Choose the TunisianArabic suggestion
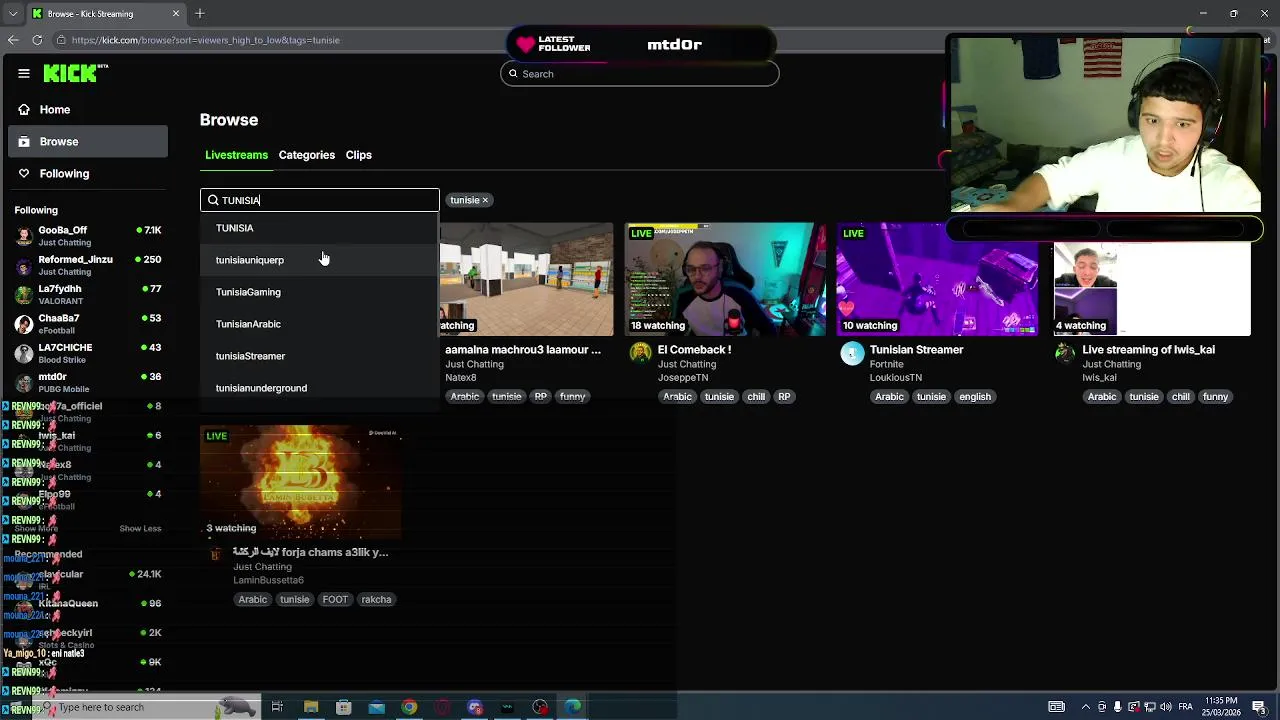 pos(320,324)
